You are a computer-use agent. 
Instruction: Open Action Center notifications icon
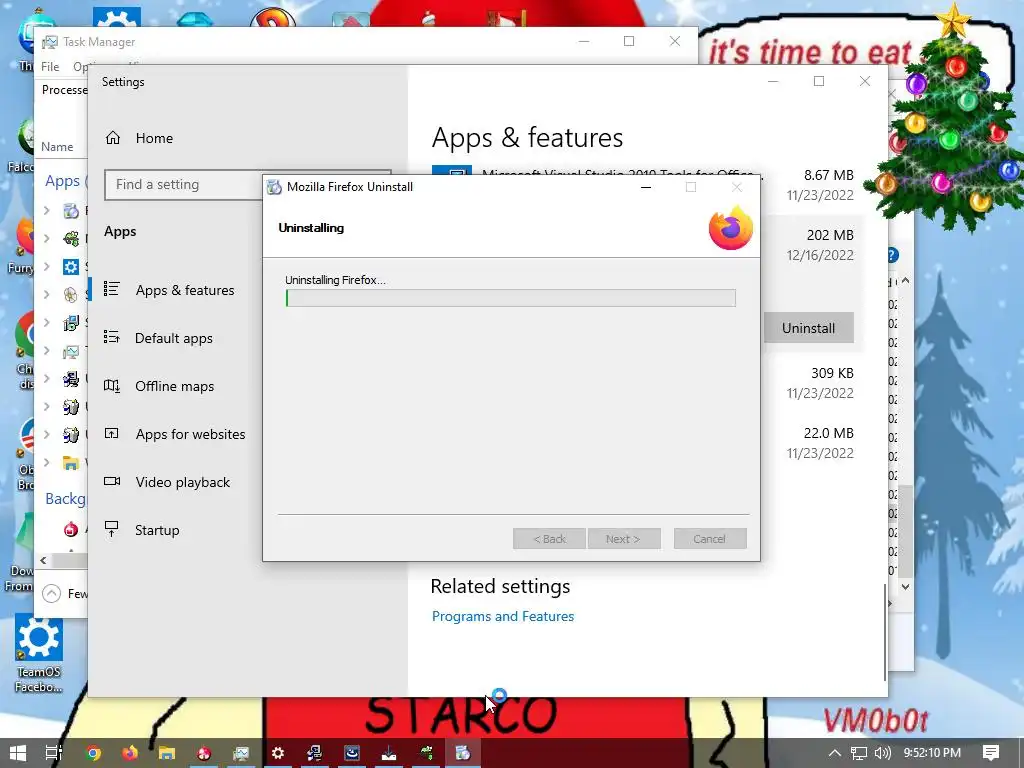point(991,753)
